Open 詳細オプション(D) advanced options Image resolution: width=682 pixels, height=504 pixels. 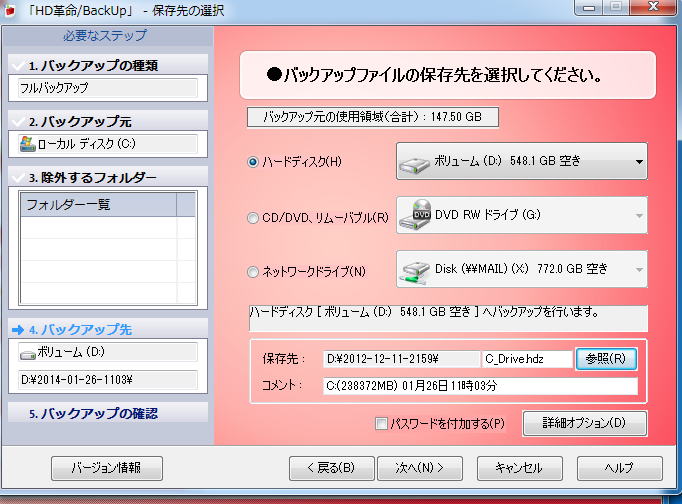click(584, 423)
